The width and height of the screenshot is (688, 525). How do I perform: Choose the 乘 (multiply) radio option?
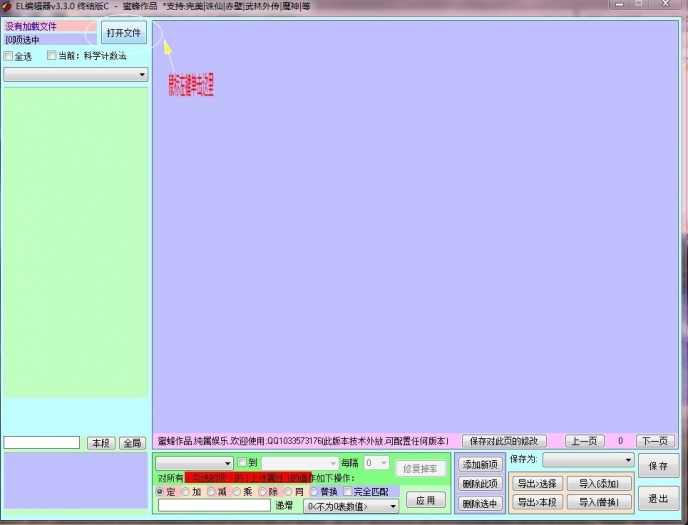click(x=237, y=492)
